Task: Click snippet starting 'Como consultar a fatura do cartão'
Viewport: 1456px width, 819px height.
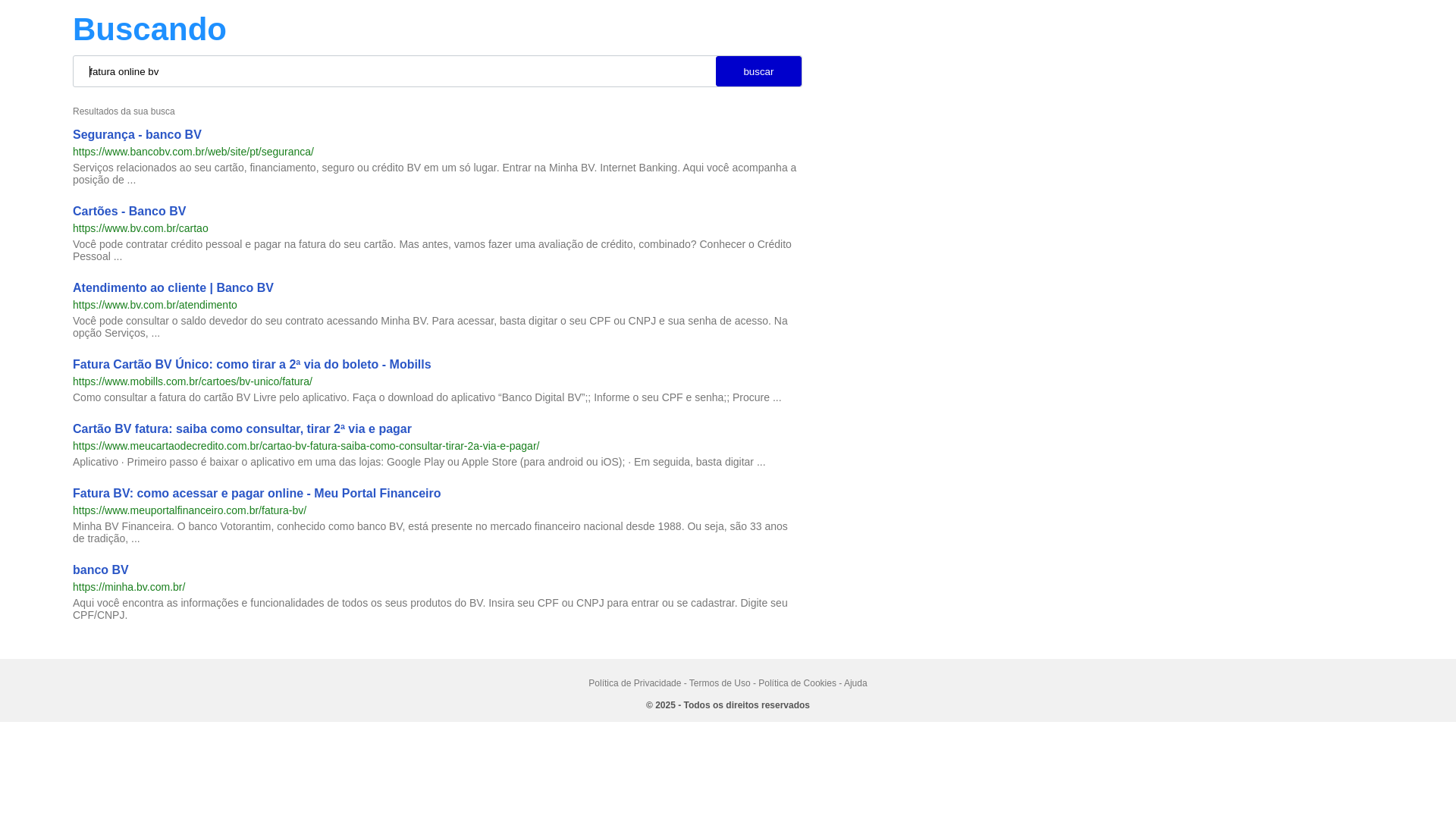Action: point(427,397)
